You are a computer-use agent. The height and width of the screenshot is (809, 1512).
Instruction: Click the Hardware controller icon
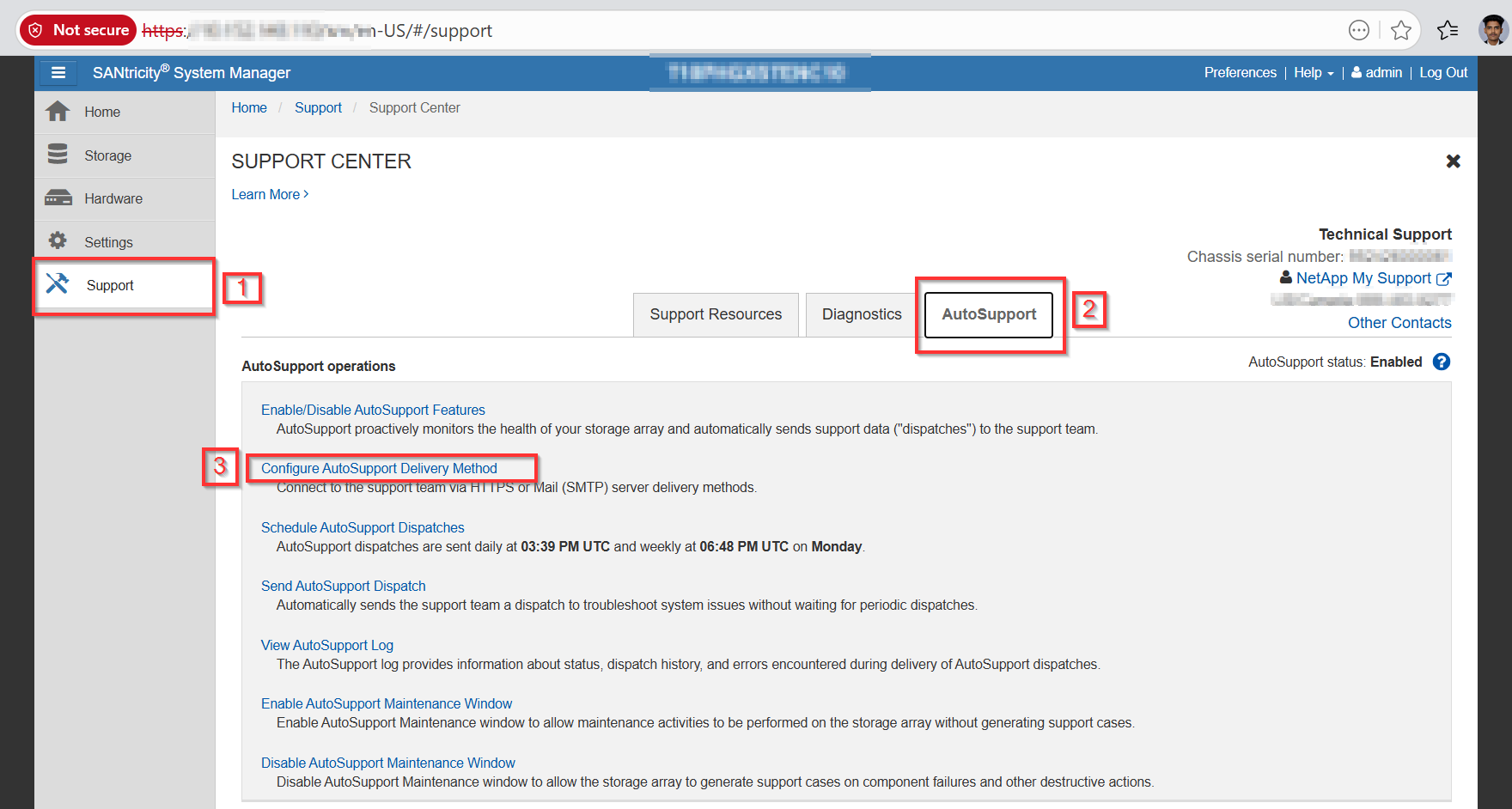[x=58, y=198]
